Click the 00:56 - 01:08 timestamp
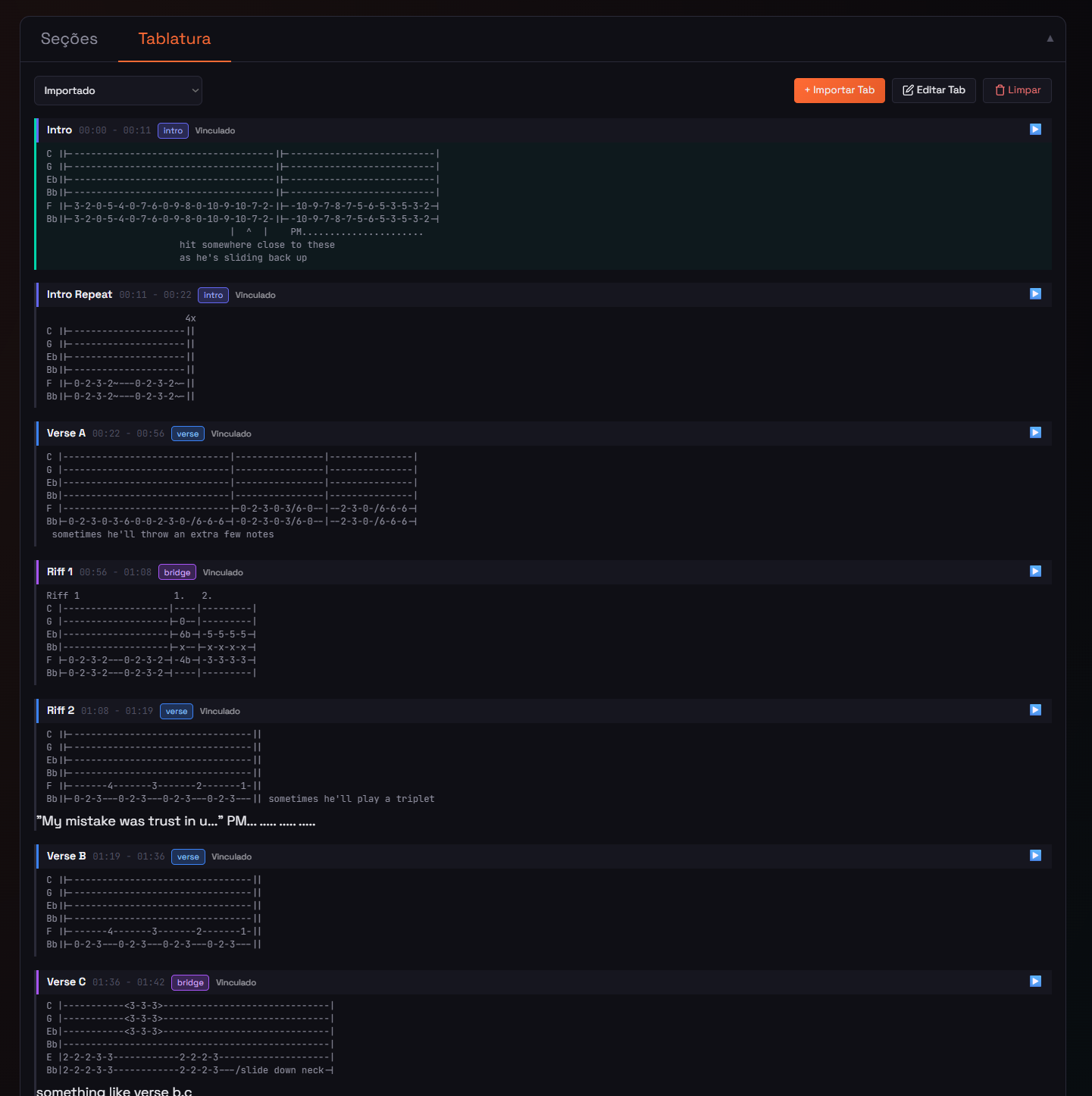Screen dimensions: 1092x1096 115,572
